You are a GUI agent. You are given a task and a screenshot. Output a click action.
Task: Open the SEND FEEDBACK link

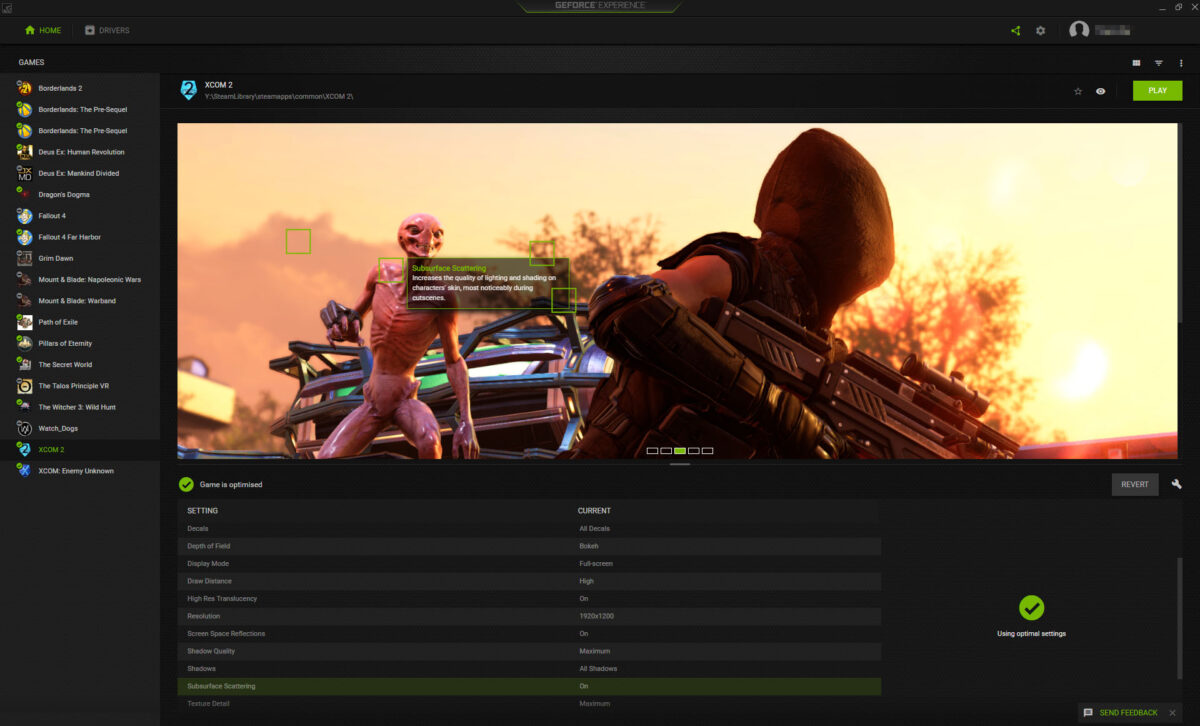coord(1128,713)
